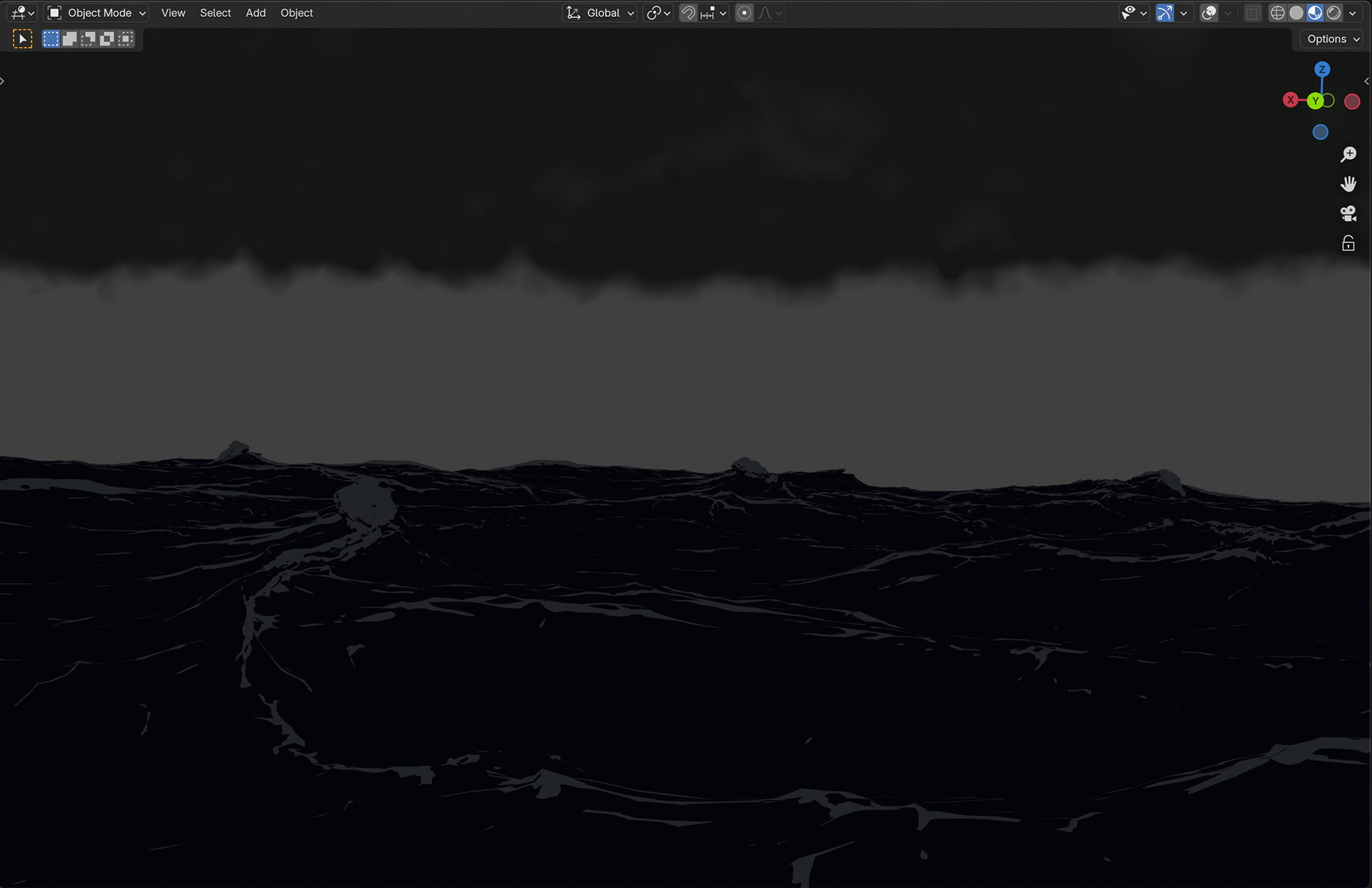Switch to rendered viewport shading

click(1333, 13)
